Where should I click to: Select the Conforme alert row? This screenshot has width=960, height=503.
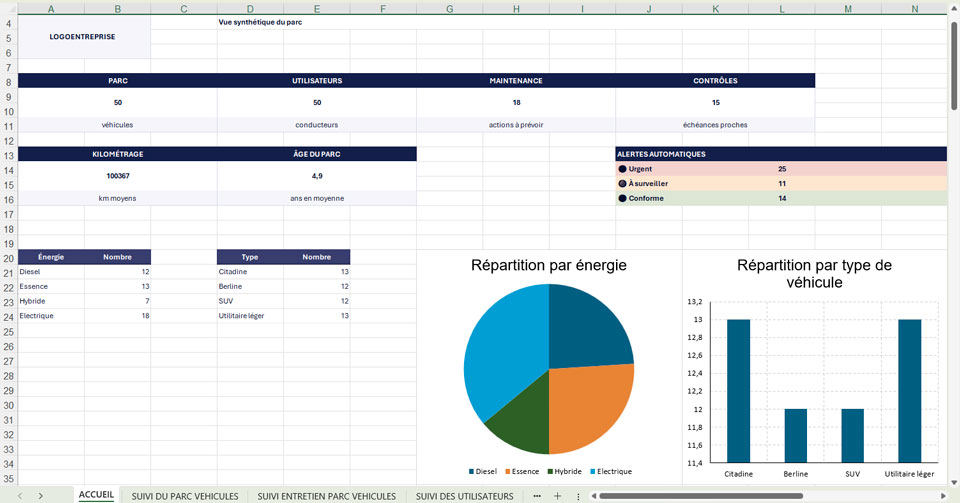[781, 198]
